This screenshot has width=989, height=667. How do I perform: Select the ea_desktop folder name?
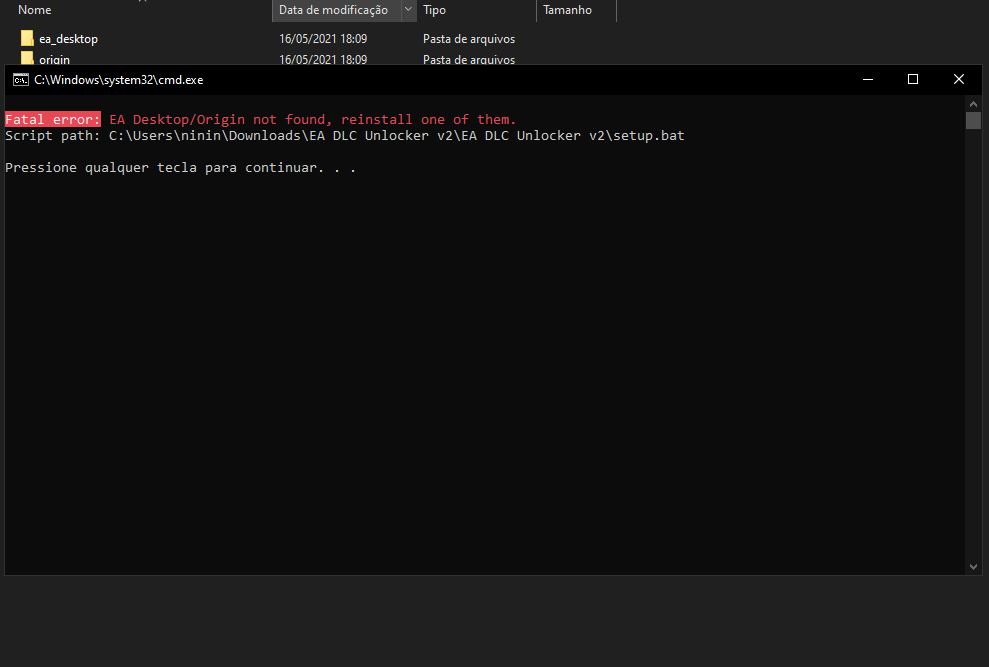point(68,39)
